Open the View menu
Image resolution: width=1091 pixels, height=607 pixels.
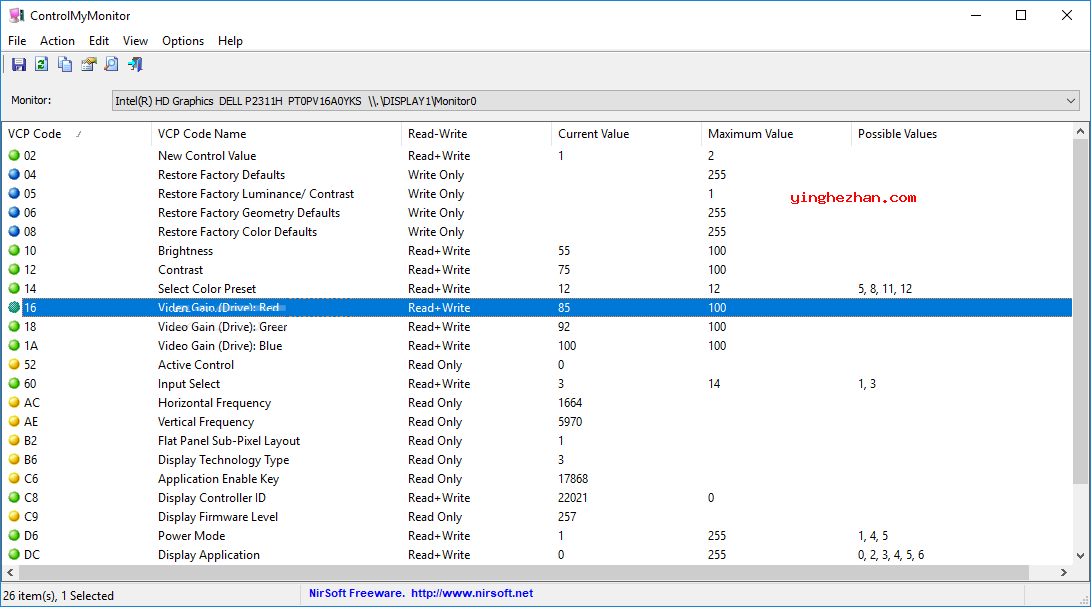[135, 41]
